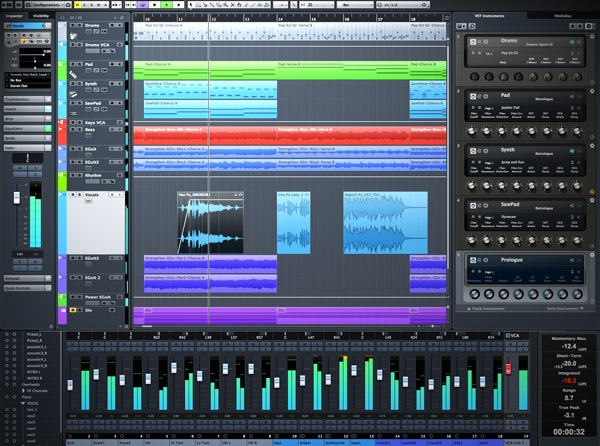Open the Bar grid type dropdown
Viewport: 600px width, 446px height.
click(355, 5)
